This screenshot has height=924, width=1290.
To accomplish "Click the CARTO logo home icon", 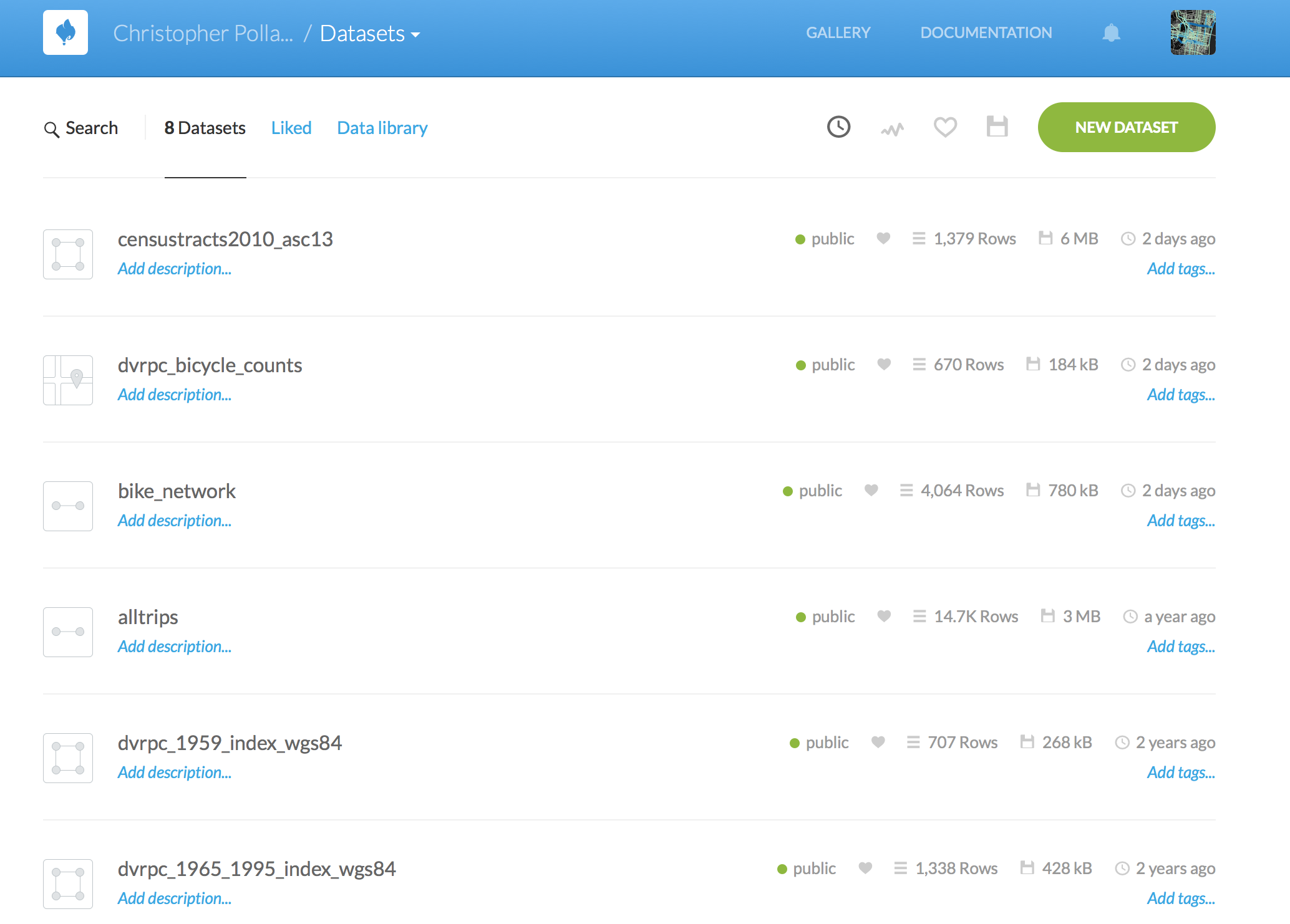I will coord(65,32).
